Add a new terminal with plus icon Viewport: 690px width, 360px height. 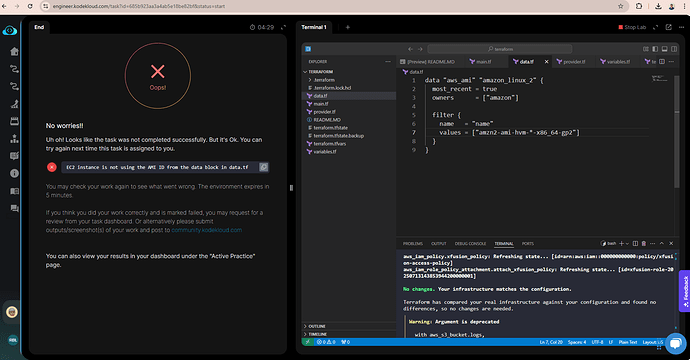point(621,243)
